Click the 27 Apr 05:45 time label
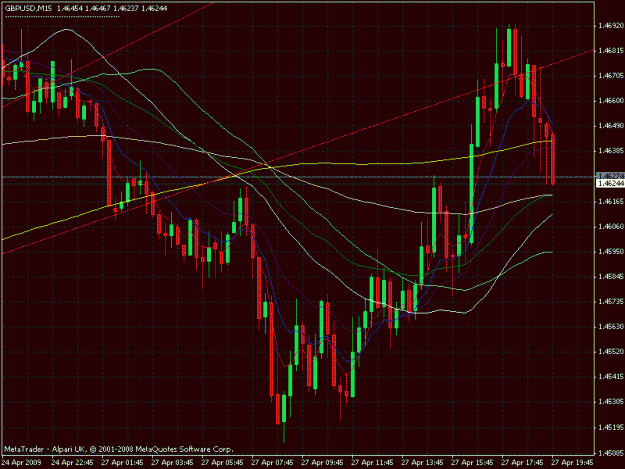Image resolution: width=625 pixels, height=469 pixels. pos(222,463)
